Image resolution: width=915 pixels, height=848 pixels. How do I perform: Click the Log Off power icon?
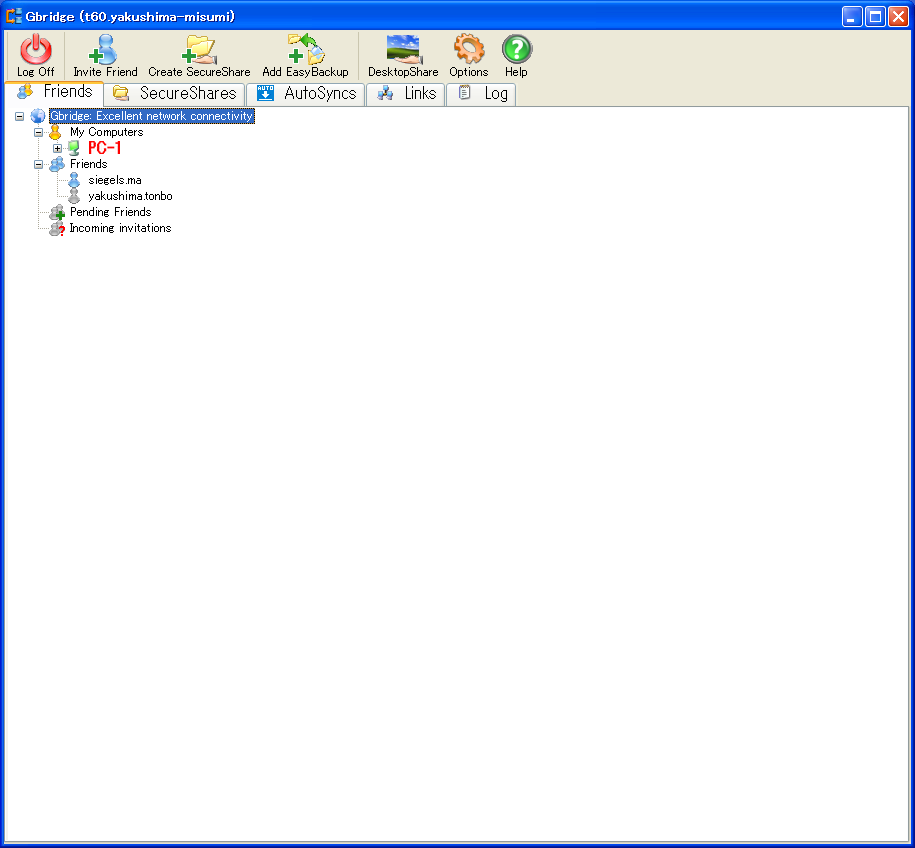[x=36, y=49]
